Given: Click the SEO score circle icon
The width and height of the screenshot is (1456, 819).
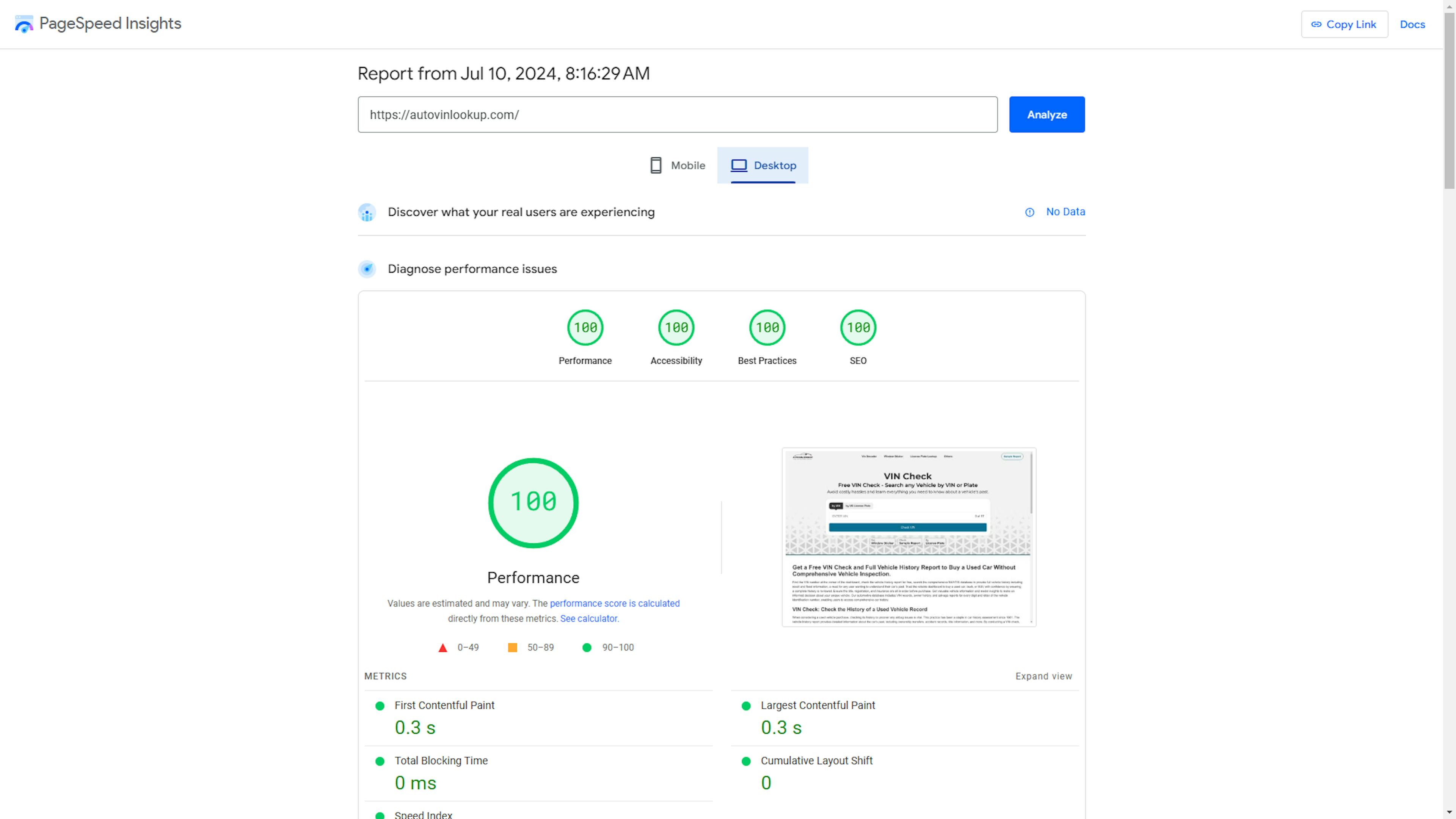Looking at the screenshot, I should click(x=858, y=327).
